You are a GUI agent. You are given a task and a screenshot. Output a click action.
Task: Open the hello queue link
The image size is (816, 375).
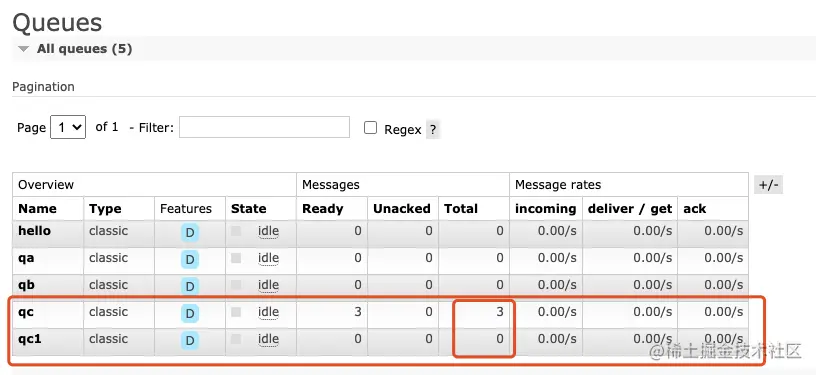tap(34, 230)
